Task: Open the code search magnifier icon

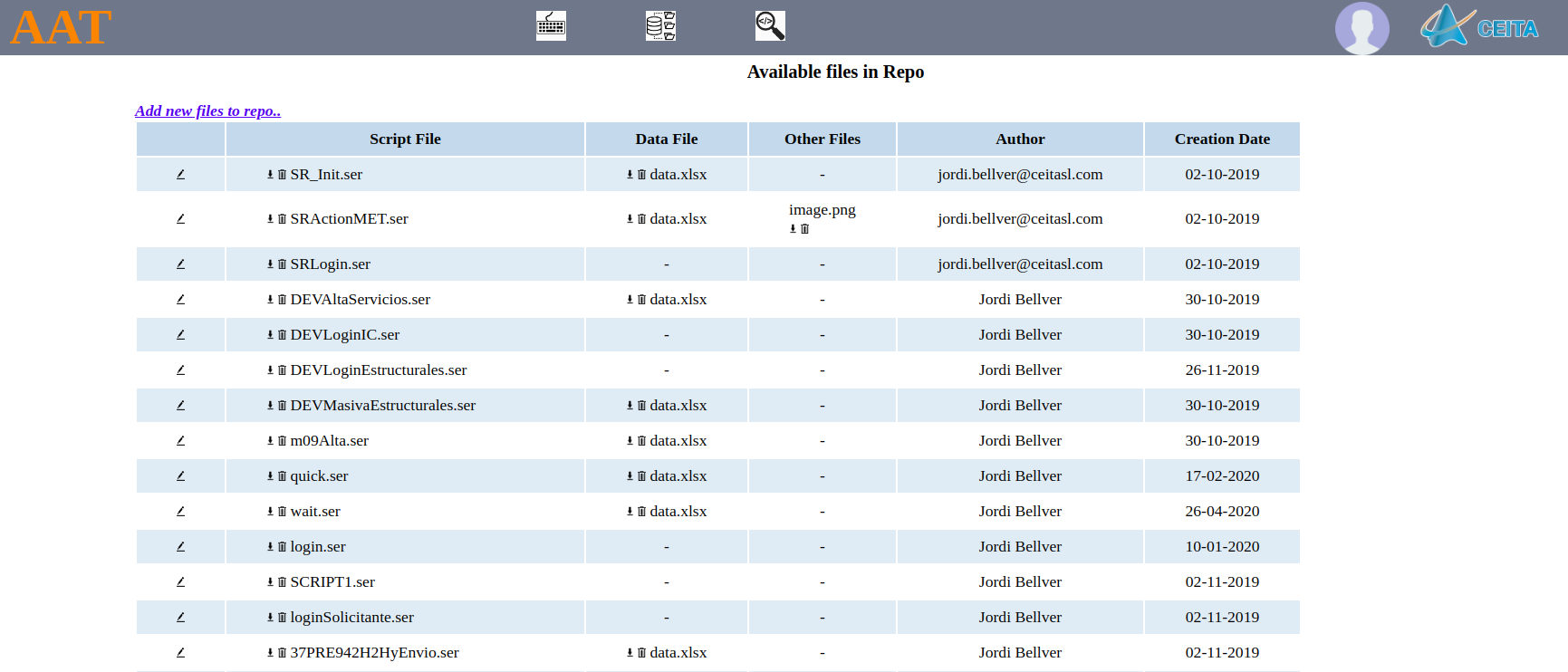Action: [x=770, y=25]
